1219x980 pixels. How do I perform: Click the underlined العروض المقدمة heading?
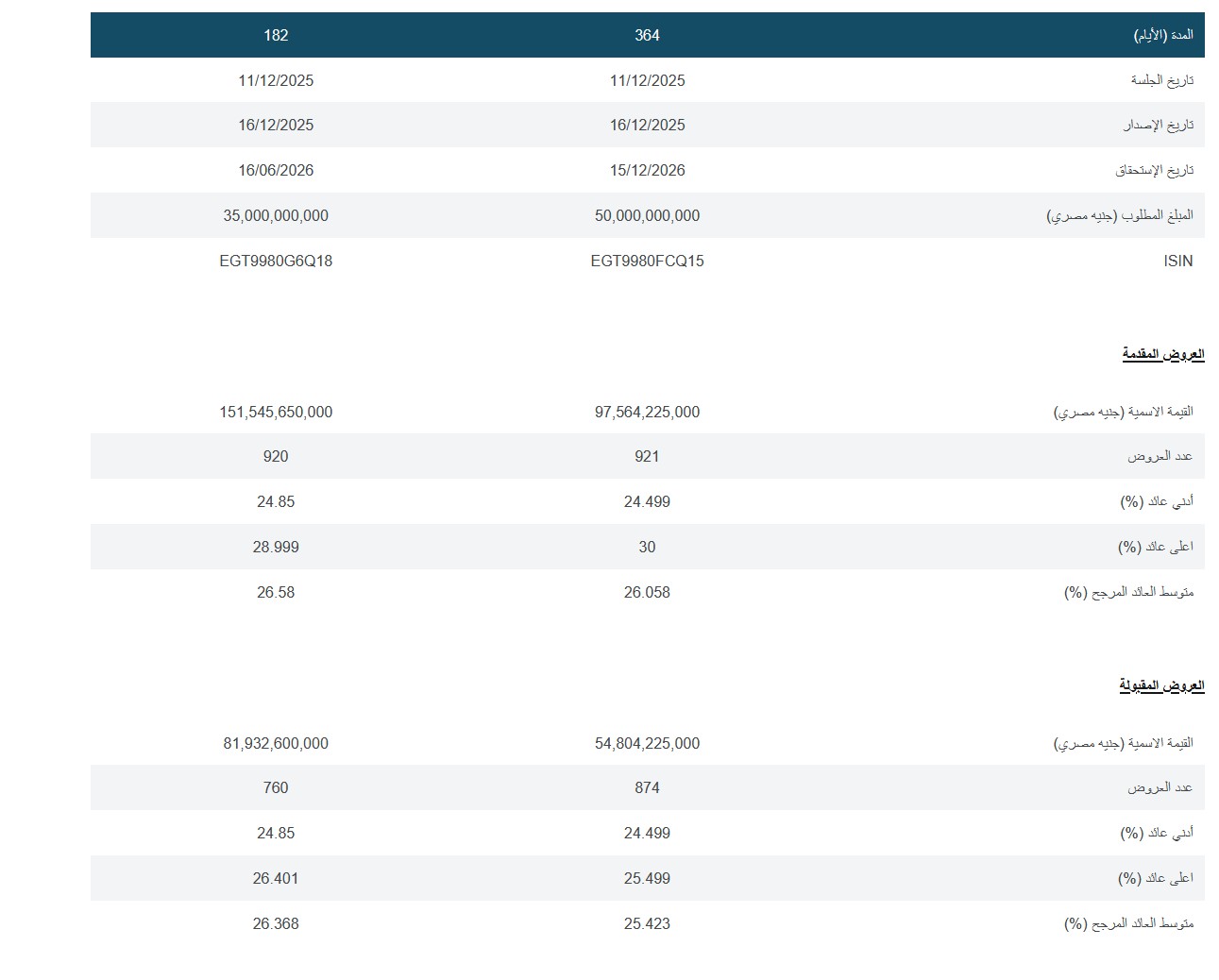1162,354
